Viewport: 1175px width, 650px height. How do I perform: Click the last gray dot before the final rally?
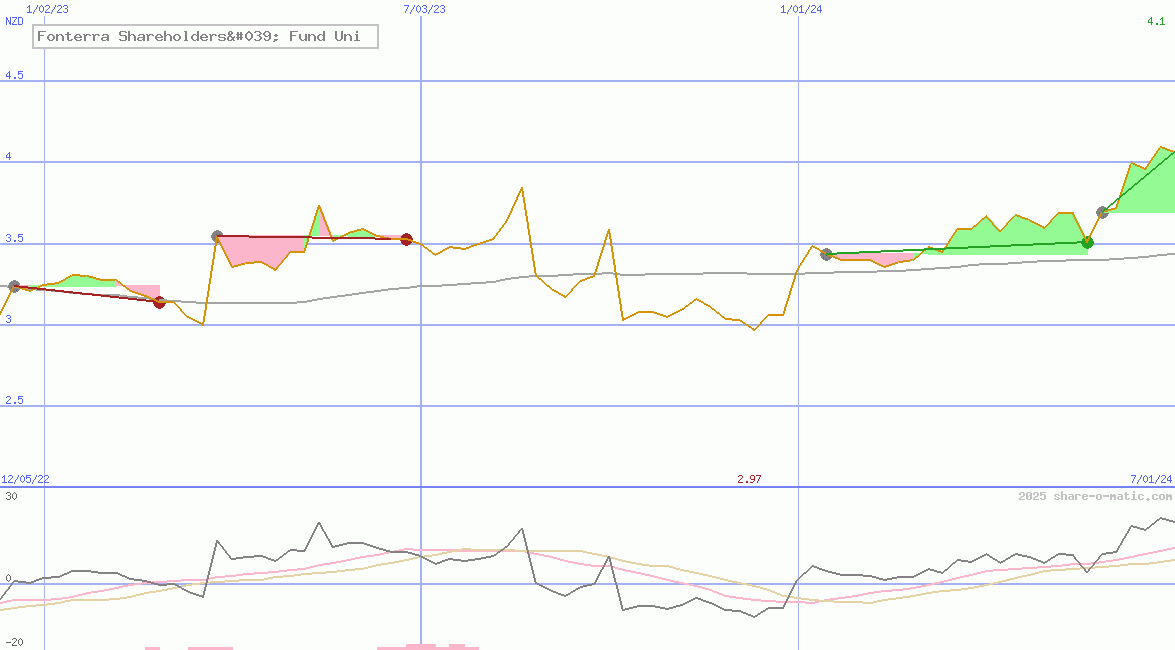pyautogui.click(x=1102, y=212)
